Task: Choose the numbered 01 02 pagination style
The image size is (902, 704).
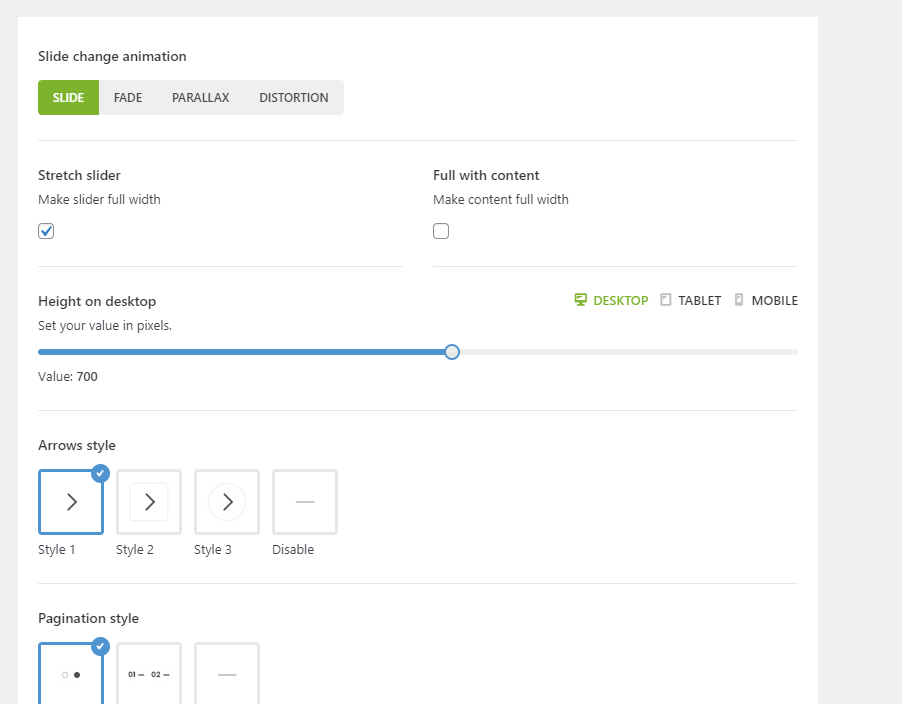Action: (149, 674)
